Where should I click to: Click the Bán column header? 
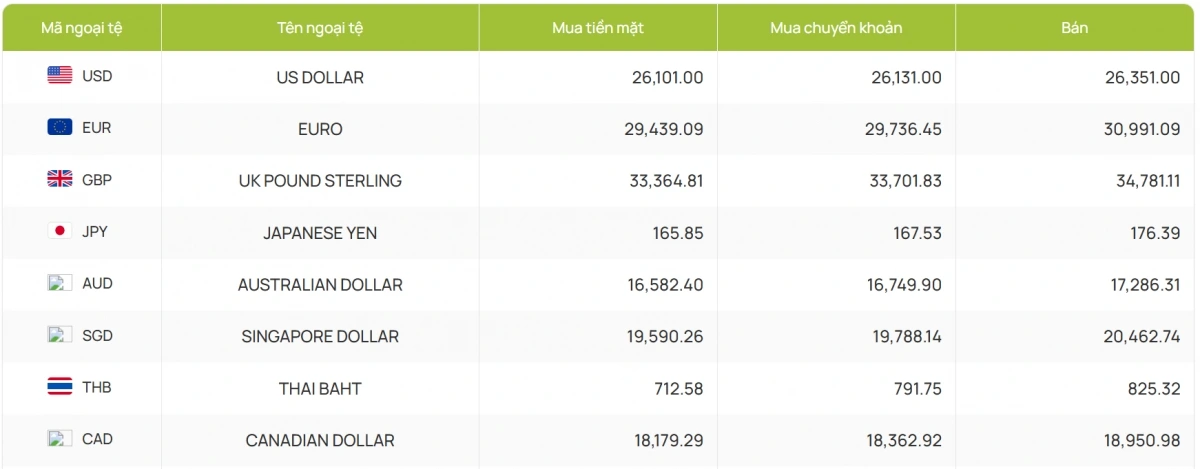[x=1075, y=28]
